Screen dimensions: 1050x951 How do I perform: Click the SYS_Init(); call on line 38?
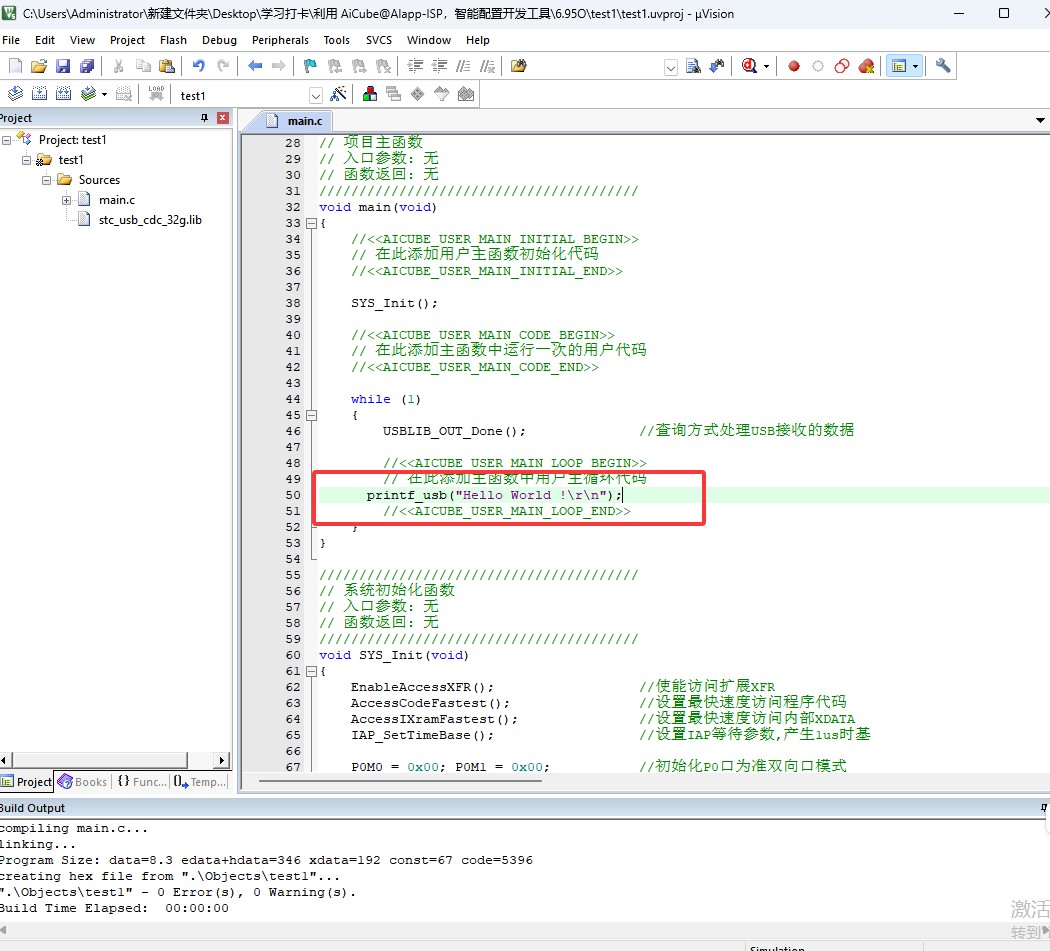tap(394, 303)
